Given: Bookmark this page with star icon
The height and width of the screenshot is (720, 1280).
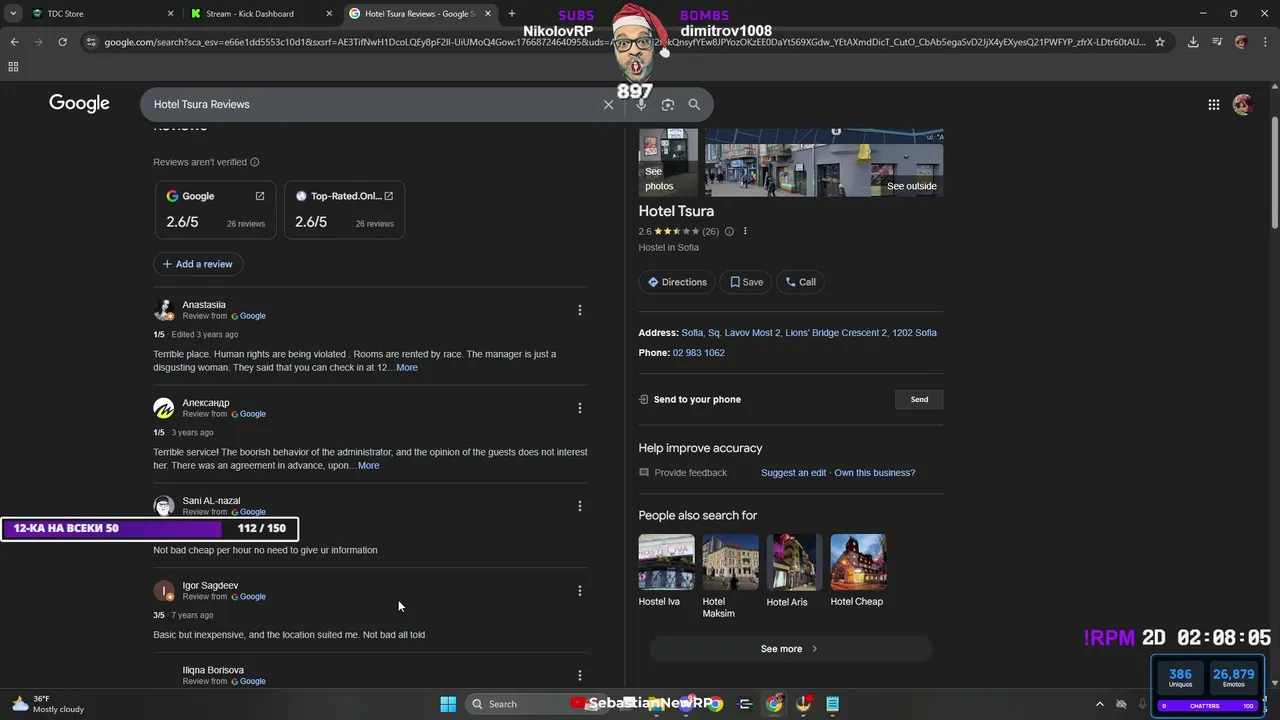Looking at the screenshot, I should tap(1160, 42).
